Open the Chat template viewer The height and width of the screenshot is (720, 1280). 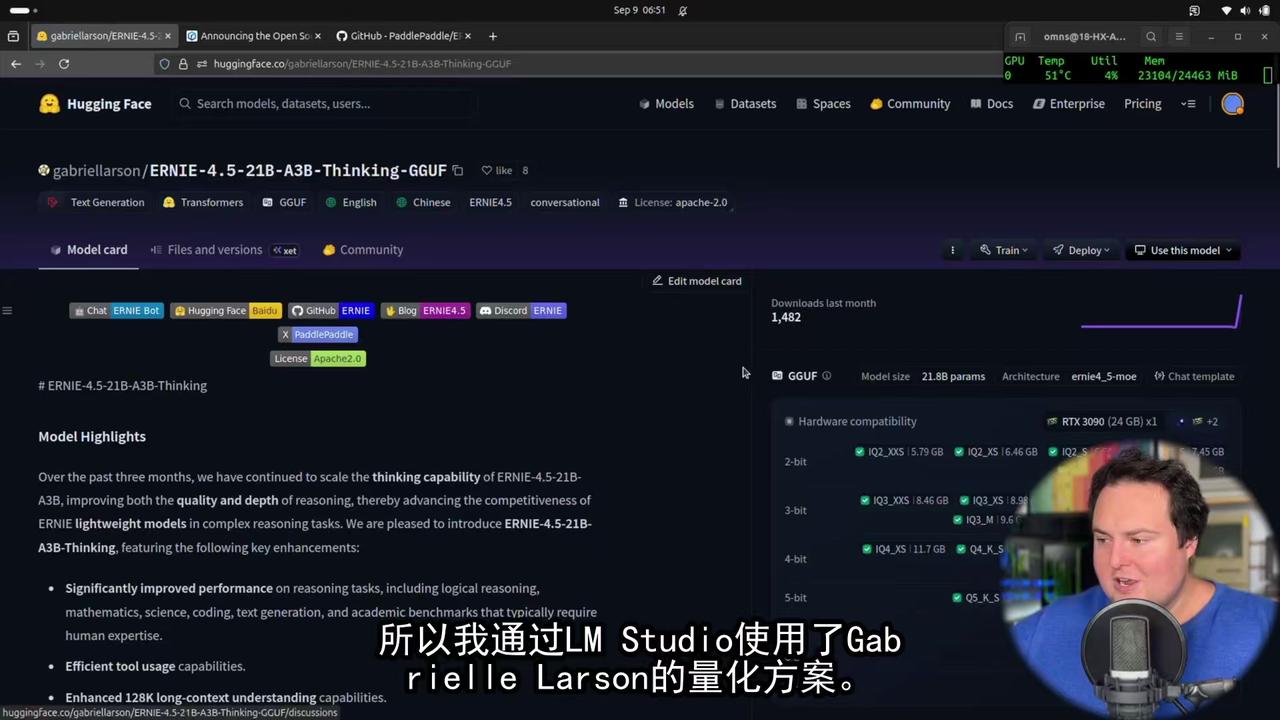pos(1194,377)
